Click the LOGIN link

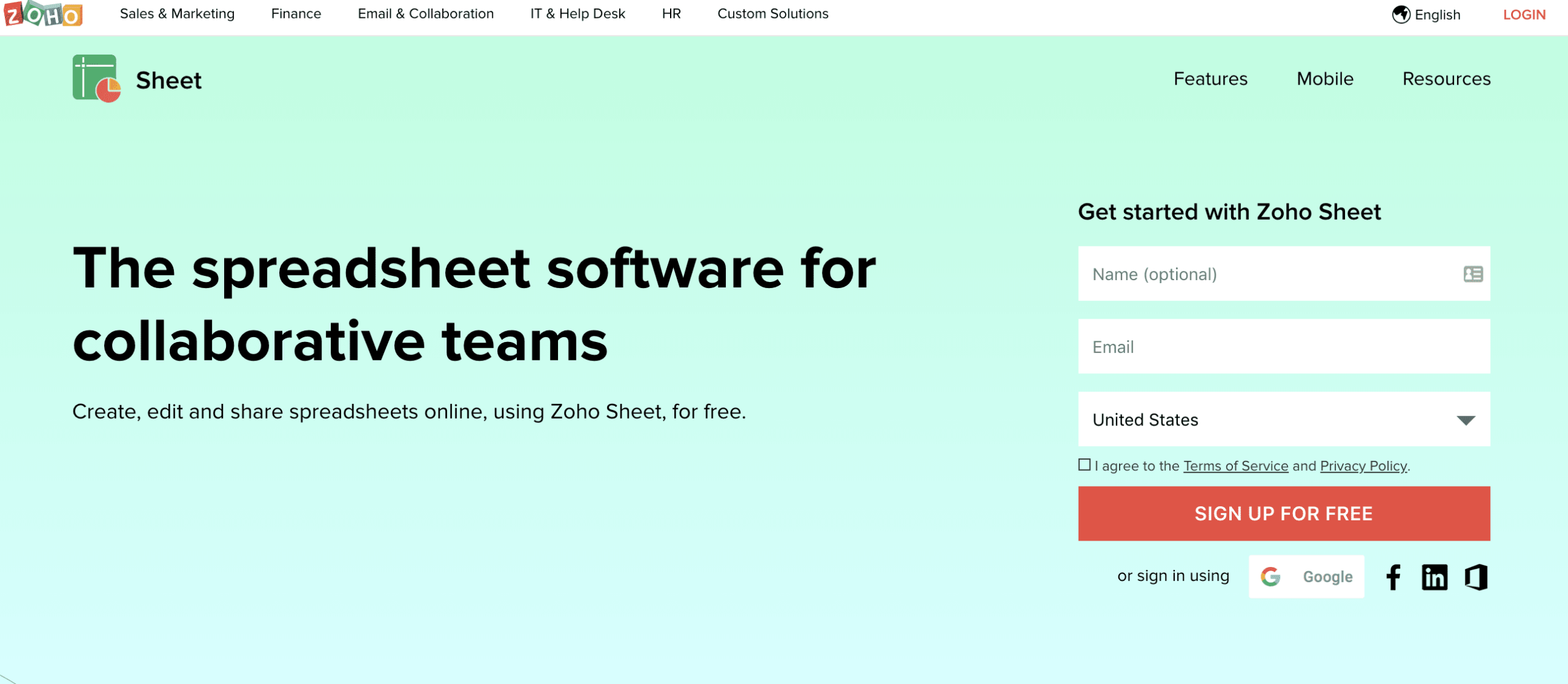[x=1524, y=14]
